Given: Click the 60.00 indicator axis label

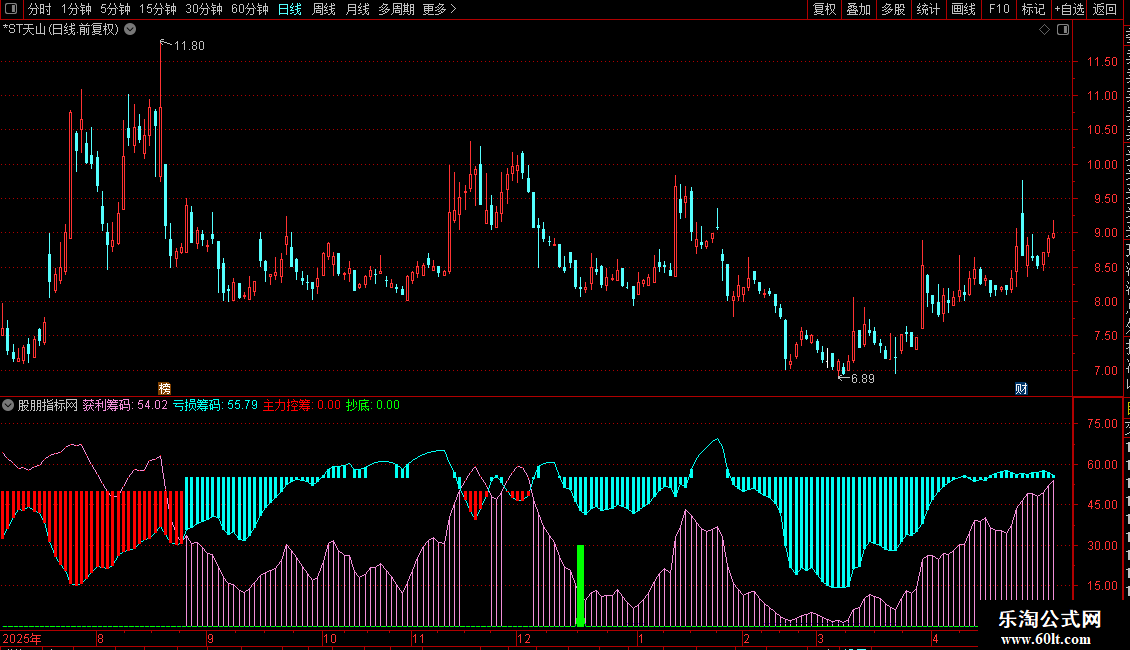Looking at the screenshot, I should click(1102, 465).
